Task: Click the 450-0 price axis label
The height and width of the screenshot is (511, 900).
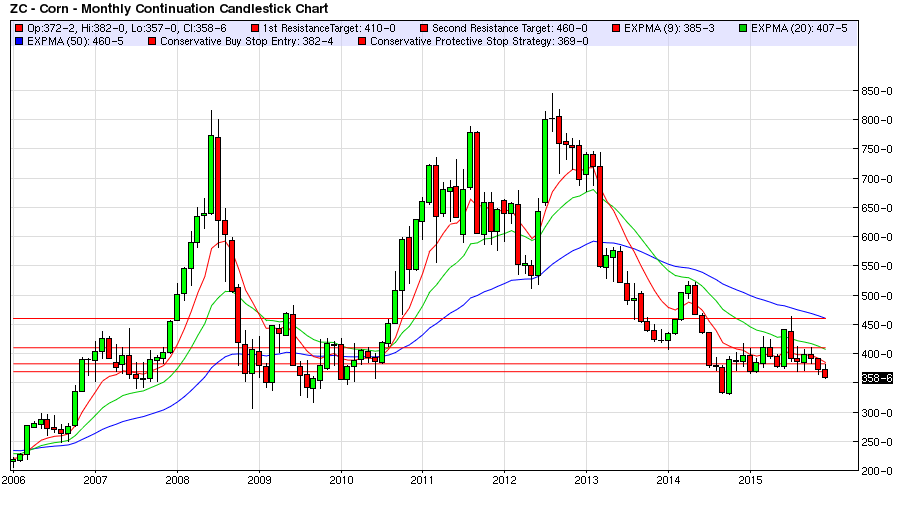Action: tap(876, 325)
